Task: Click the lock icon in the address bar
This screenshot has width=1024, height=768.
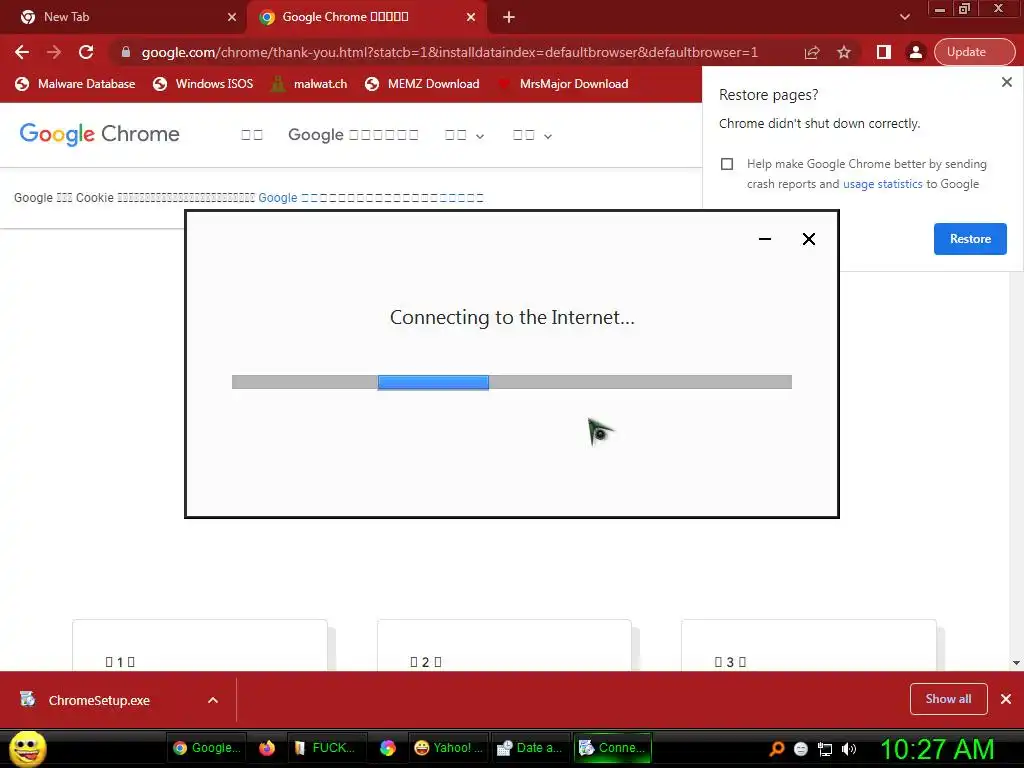Action: pos(126,52)
